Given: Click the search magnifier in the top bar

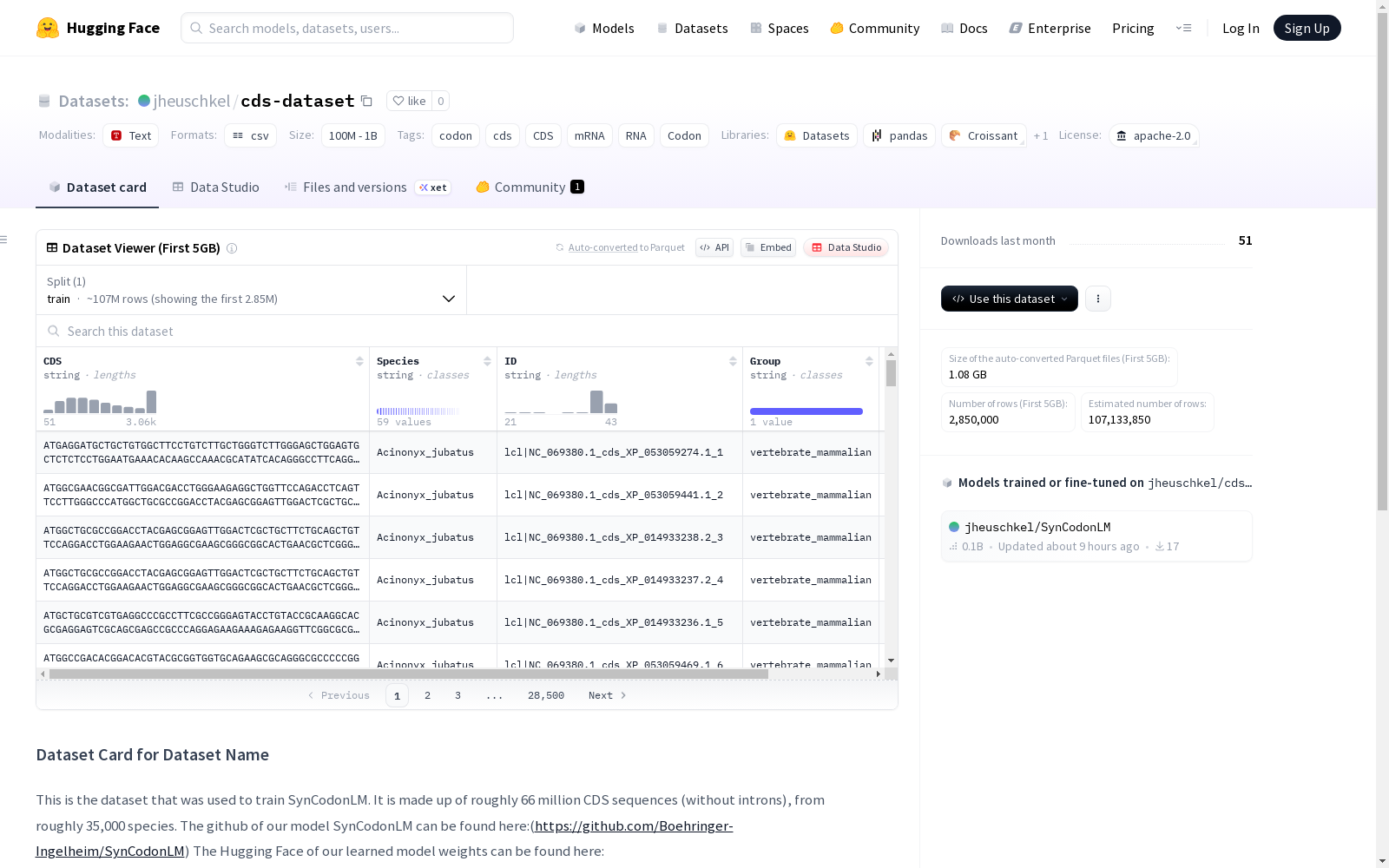Looking at the screenshot, I should click(x=196, y=28).
